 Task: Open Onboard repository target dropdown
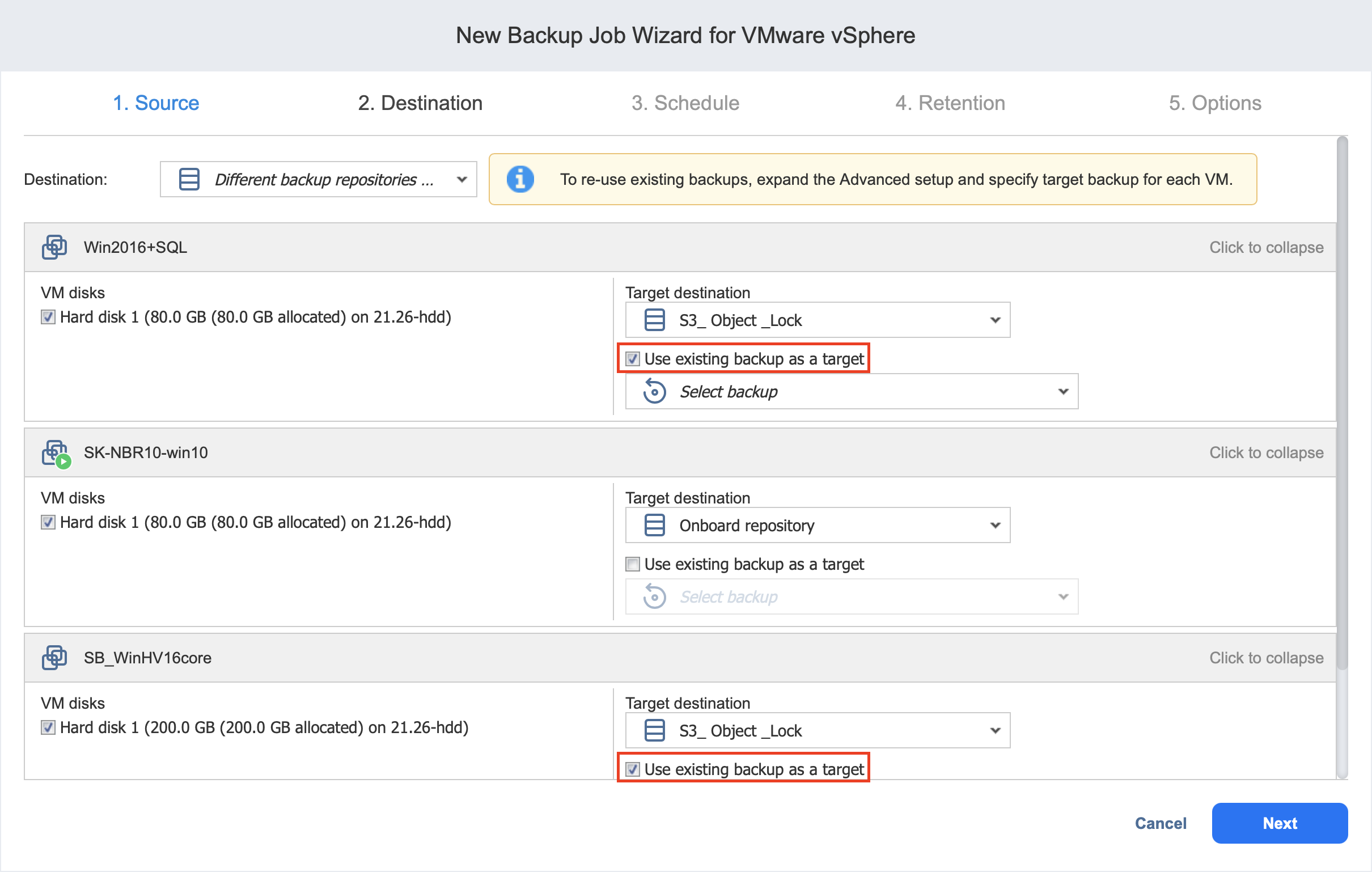(818, 525)
